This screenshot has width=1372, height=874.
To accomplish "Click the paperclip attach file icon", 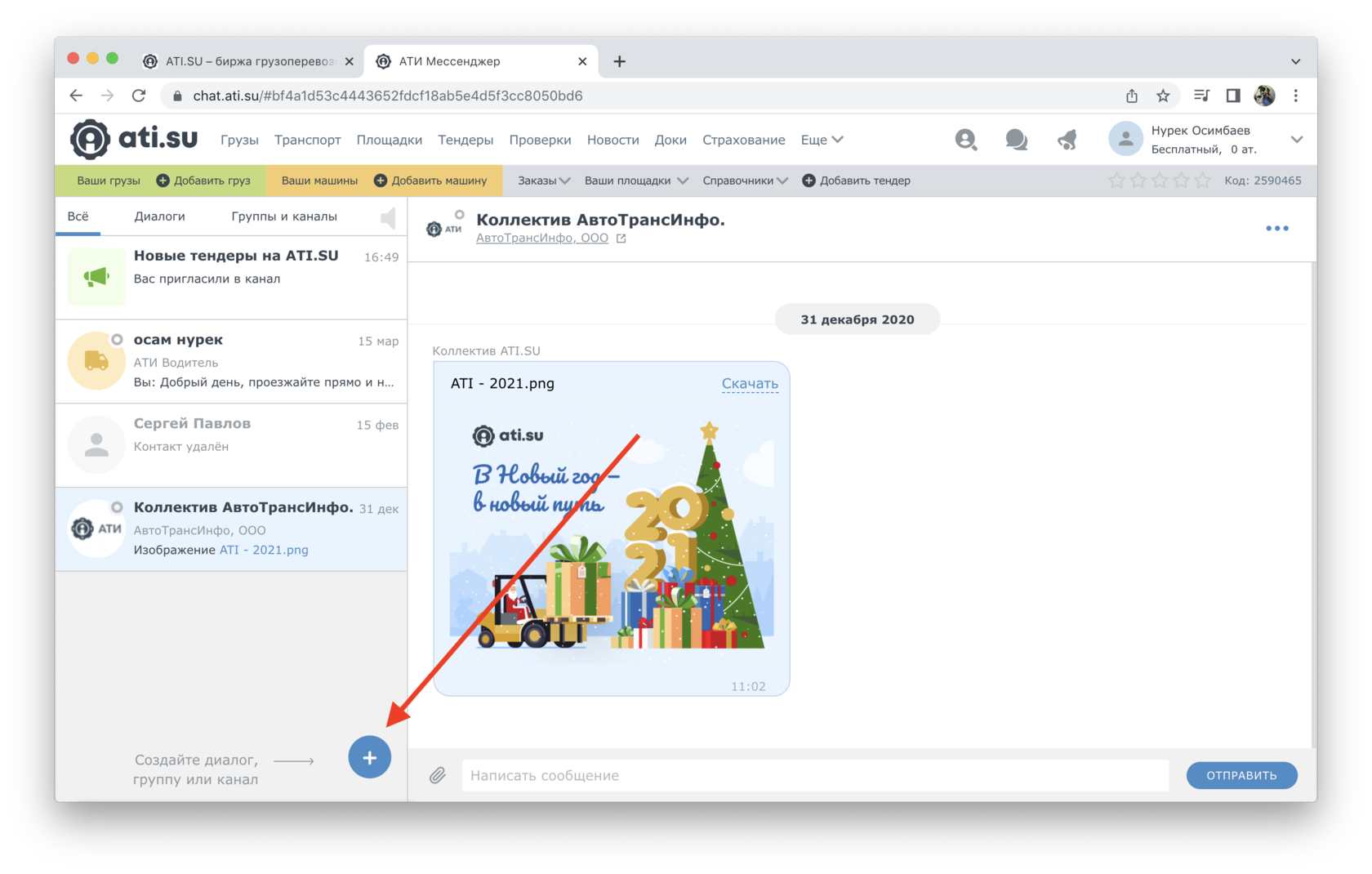I will coord(438,775).
